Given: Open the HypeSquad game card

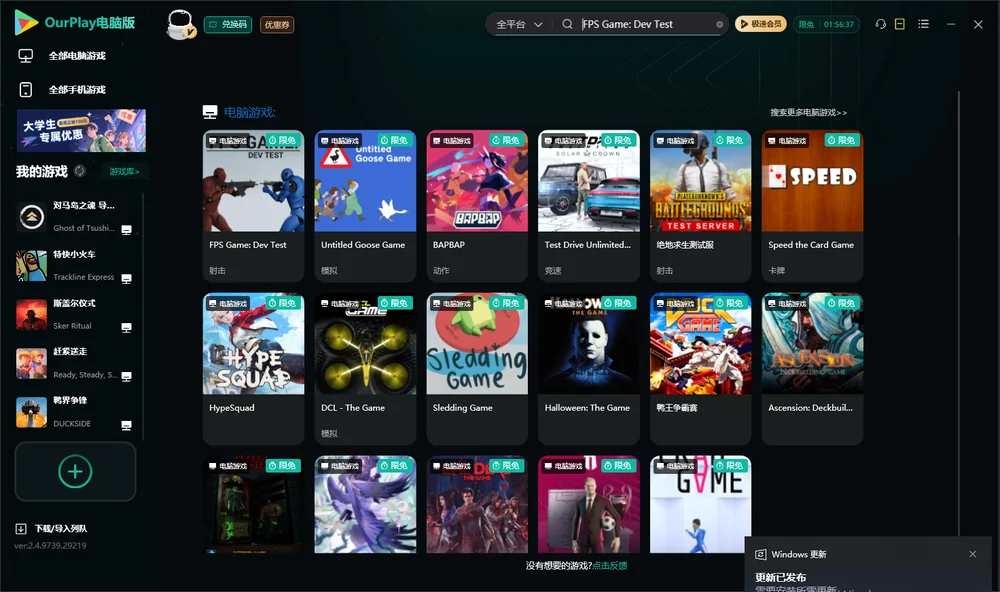Looking at the screenshot, I should [253, 369].
